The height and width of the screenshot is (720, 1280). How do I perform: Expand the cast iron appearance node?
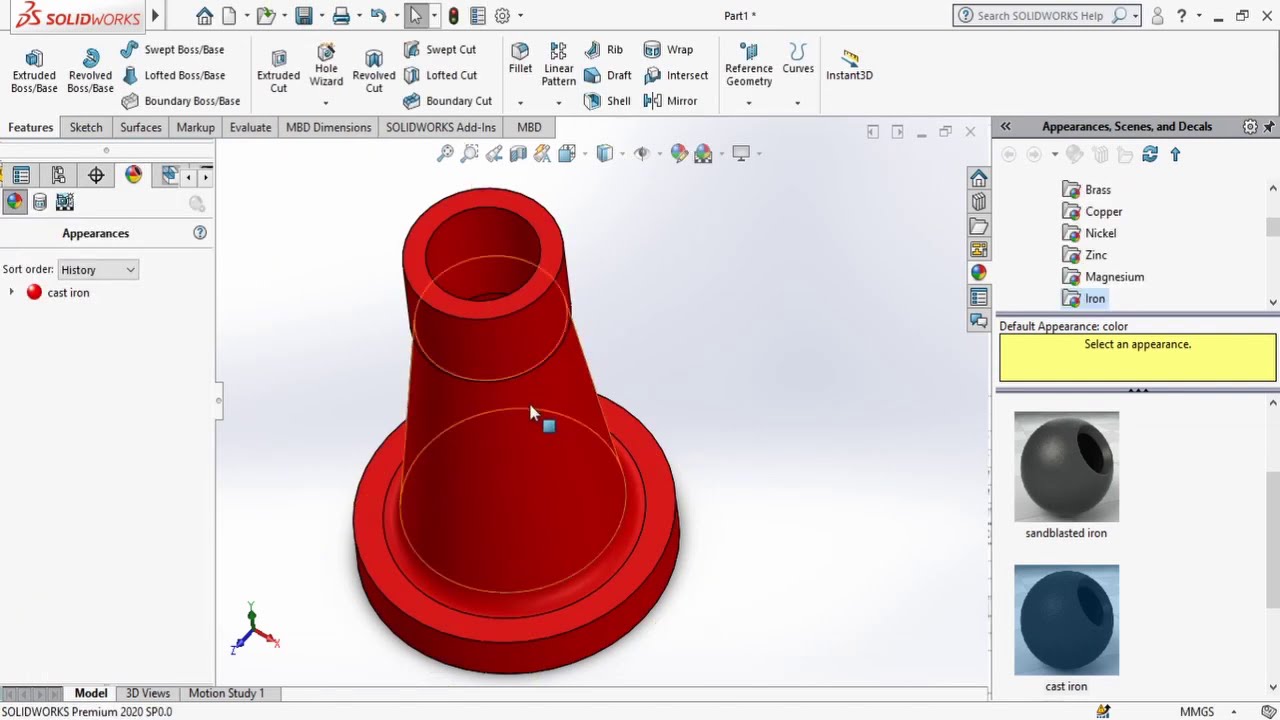(x=11, y=292)
